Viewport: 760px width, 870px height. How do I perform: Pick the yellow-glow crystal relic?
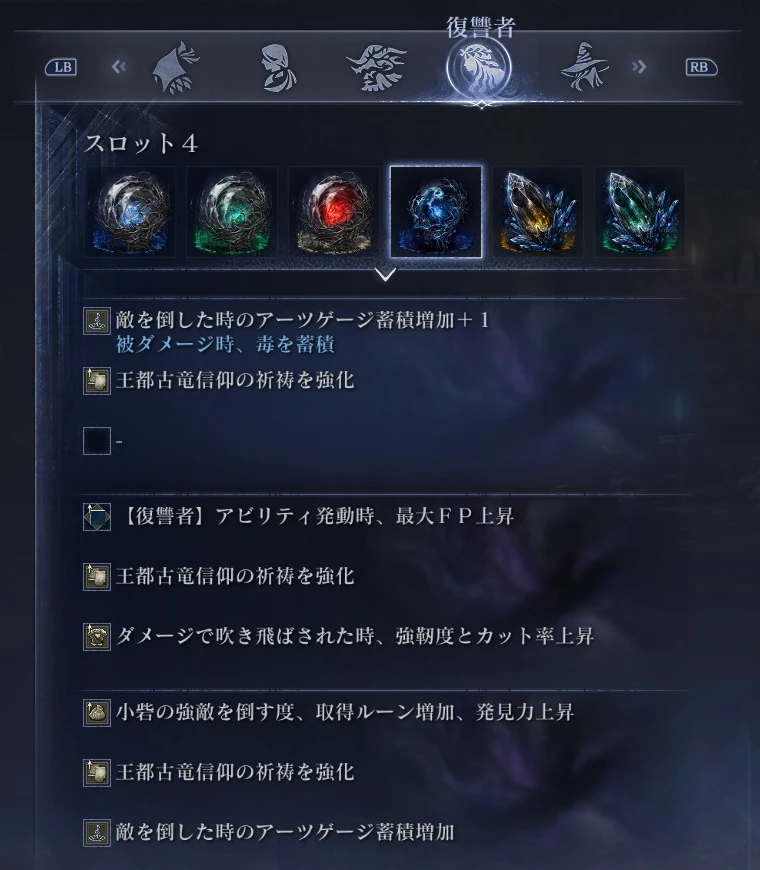tap(538, 213)
